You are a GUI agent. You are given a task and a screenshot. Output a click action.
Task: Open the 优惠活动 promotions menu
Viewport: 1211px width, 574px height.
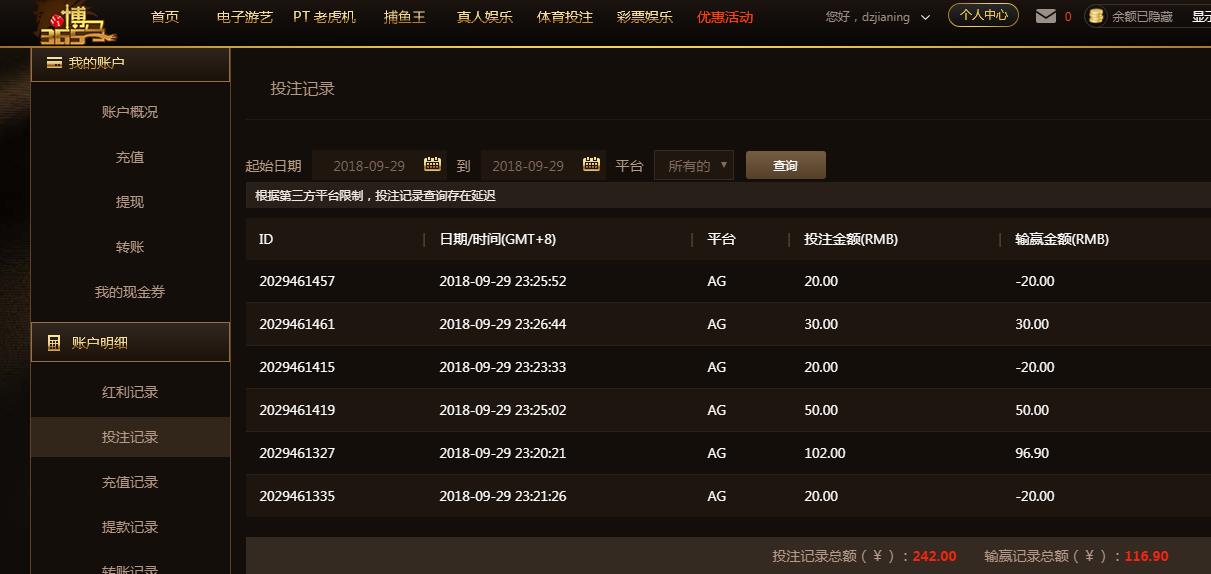(x=725, y=17)
